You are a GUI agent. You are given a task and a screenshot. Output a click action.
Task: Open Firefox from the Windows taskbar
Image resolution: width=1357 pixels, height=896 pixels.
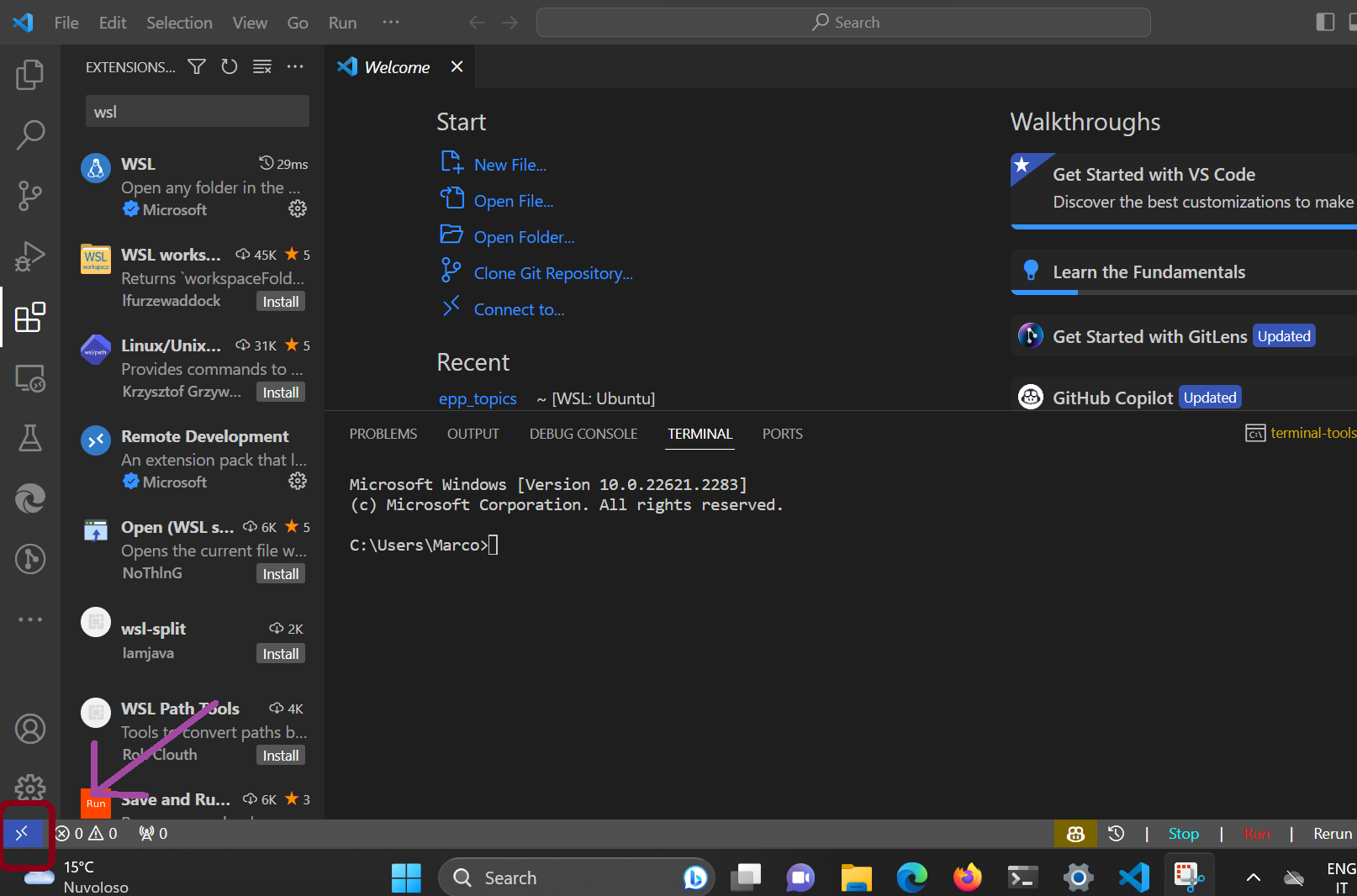tap(967, 878)
